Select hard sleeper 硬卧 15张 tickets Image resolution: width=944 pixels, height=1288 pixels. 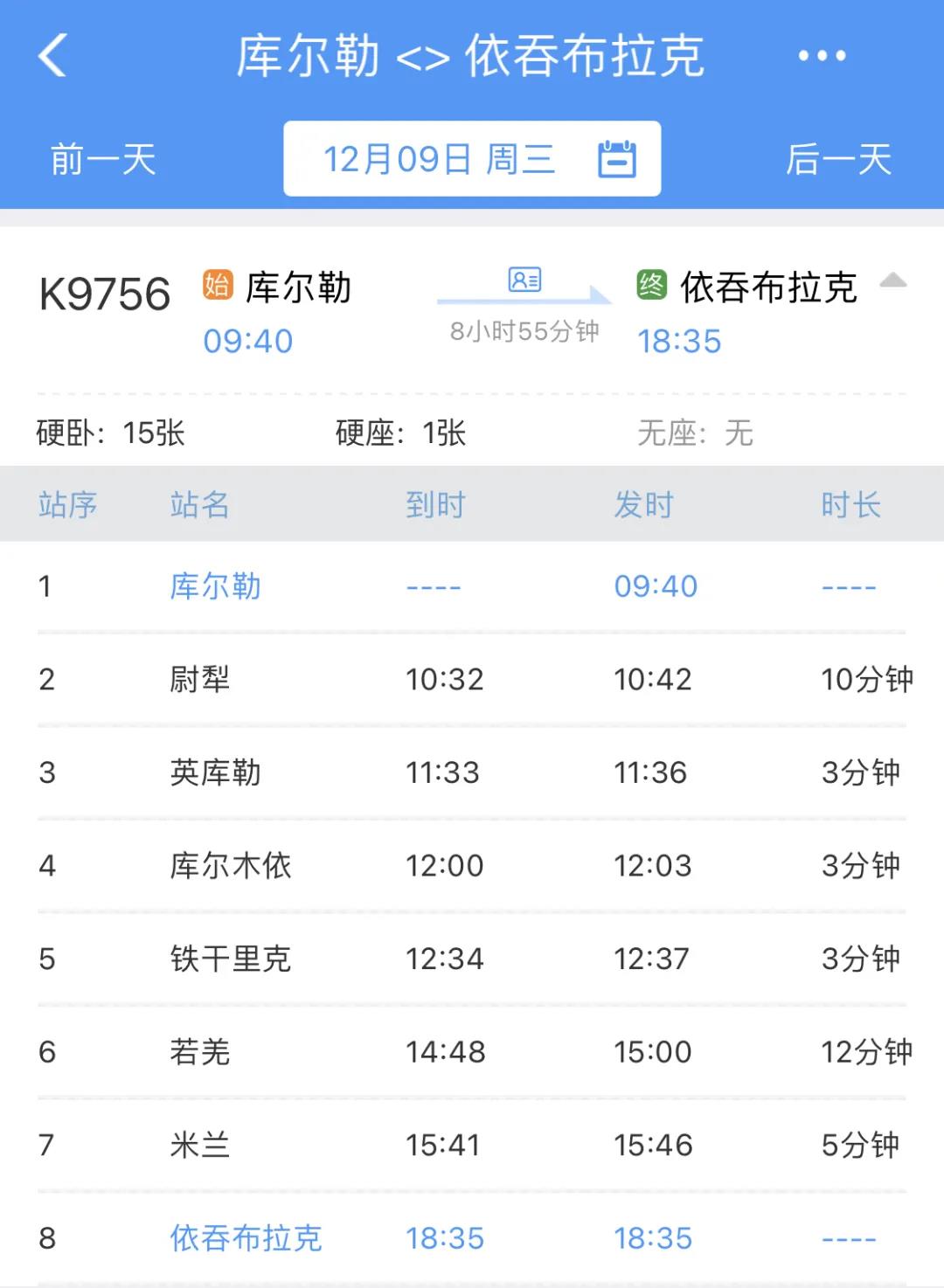[x=111, y=433]
